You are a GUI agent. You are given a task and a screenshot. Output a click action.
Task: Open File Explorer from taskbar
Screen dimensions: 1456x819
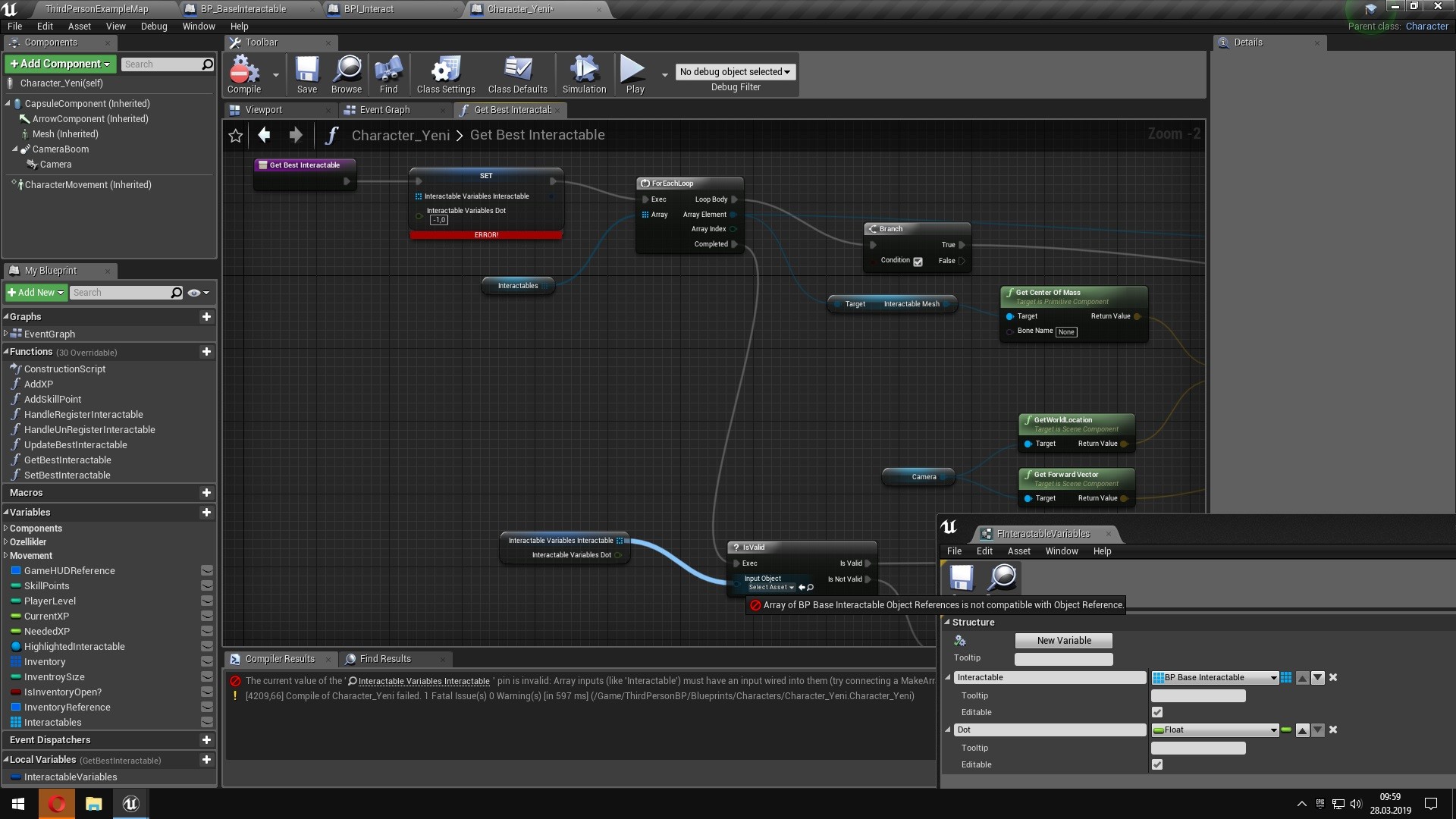pyautogui.click(x=93, y=804)
